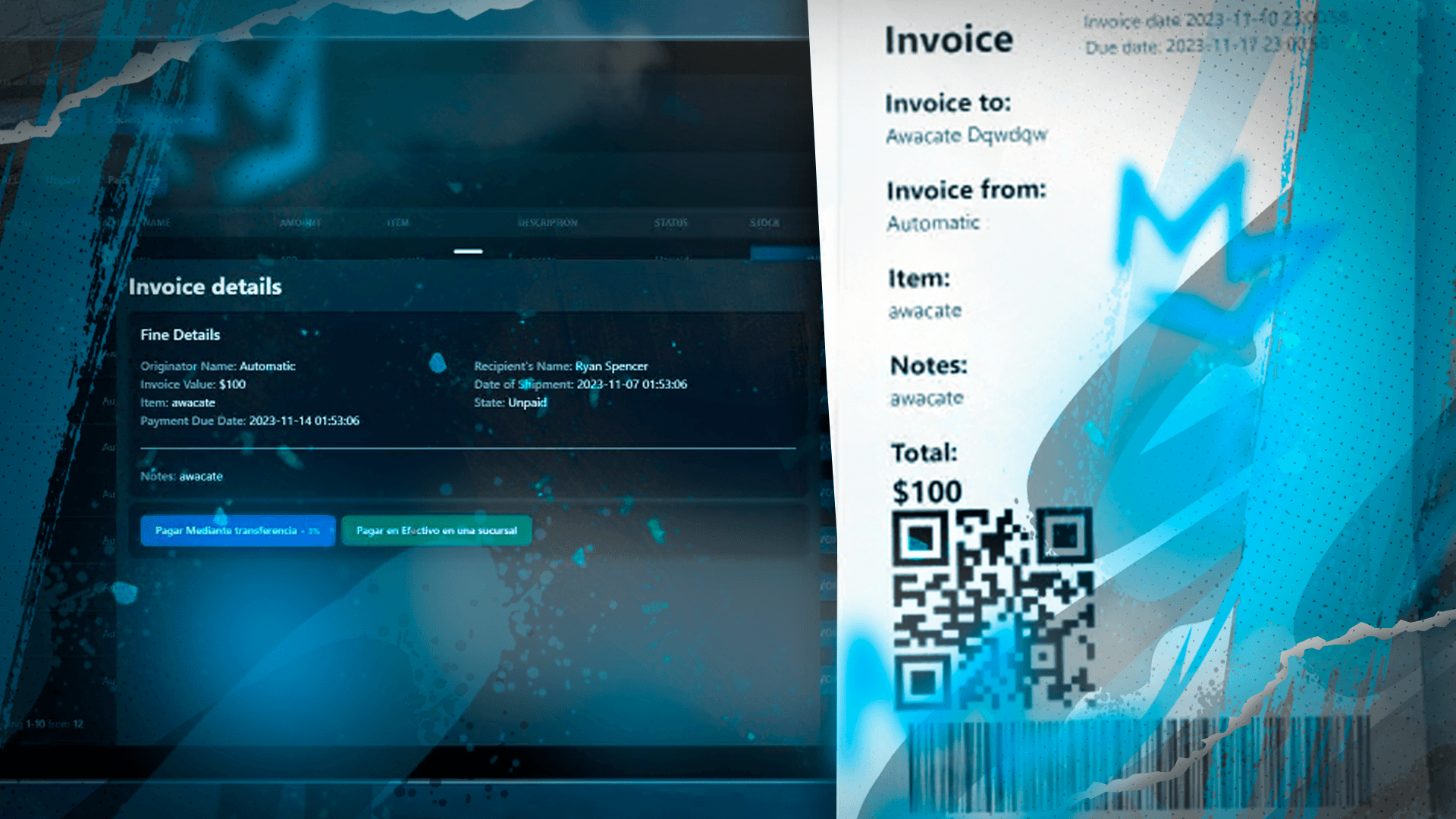Click the ITEM column header
1456x819 pixels.
coord(398,223)
